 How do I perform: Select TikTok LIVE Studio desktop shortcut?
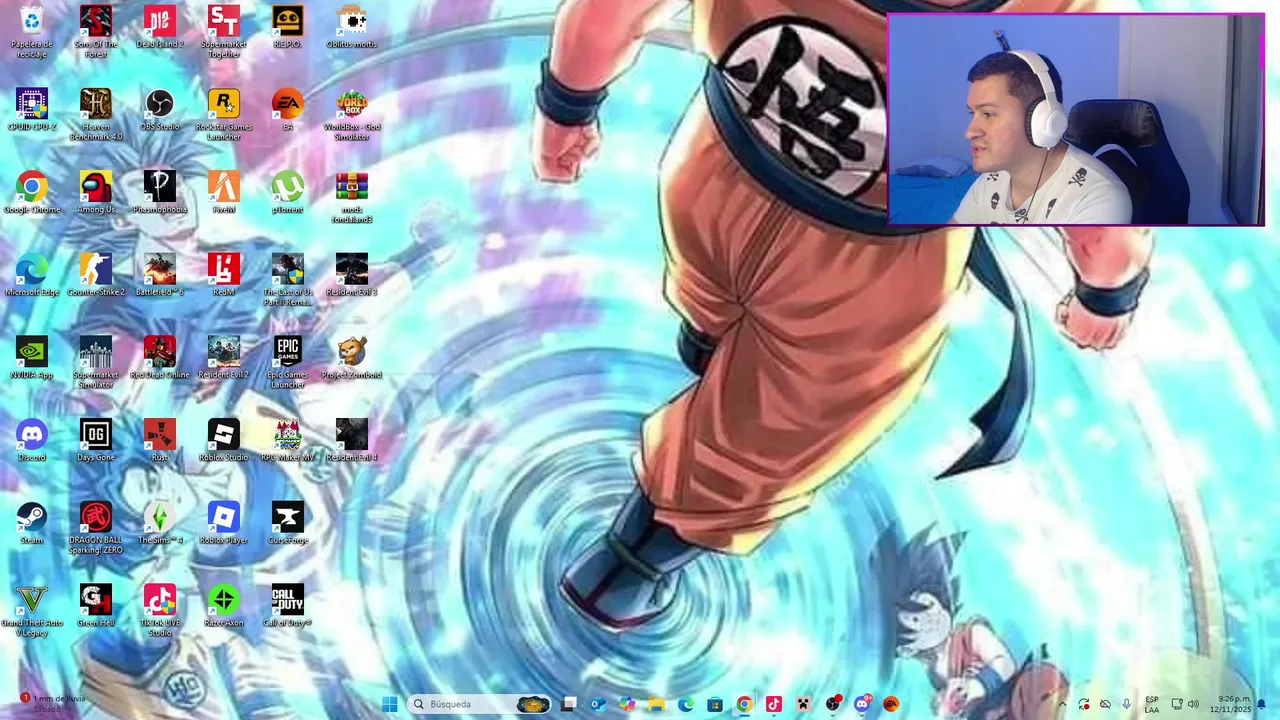tap(160, 611)
